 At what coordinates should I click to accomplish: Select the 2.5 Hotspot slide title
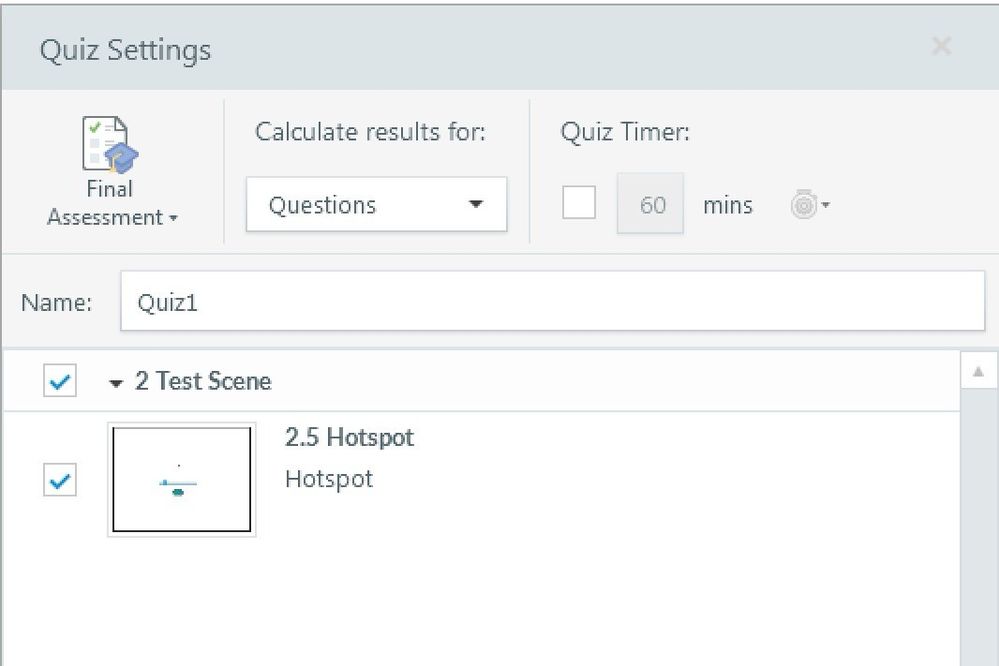tap(349, 438)
